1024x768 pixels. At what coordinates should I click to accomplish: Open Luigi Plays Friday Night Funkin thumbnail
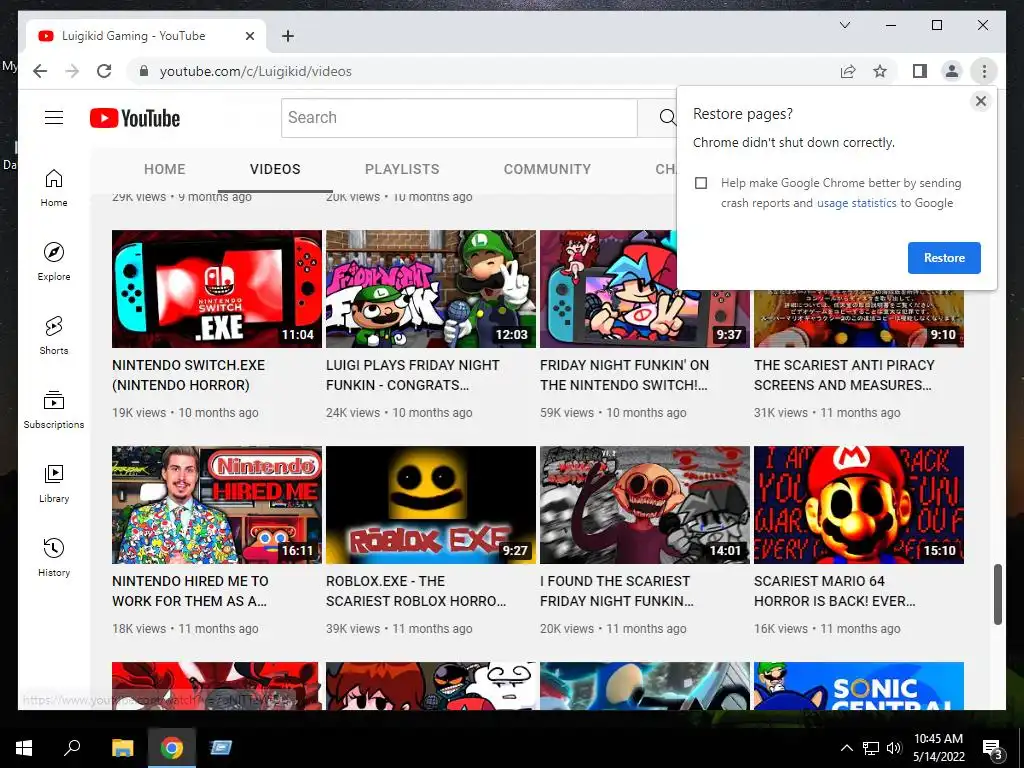click(430, 289)
